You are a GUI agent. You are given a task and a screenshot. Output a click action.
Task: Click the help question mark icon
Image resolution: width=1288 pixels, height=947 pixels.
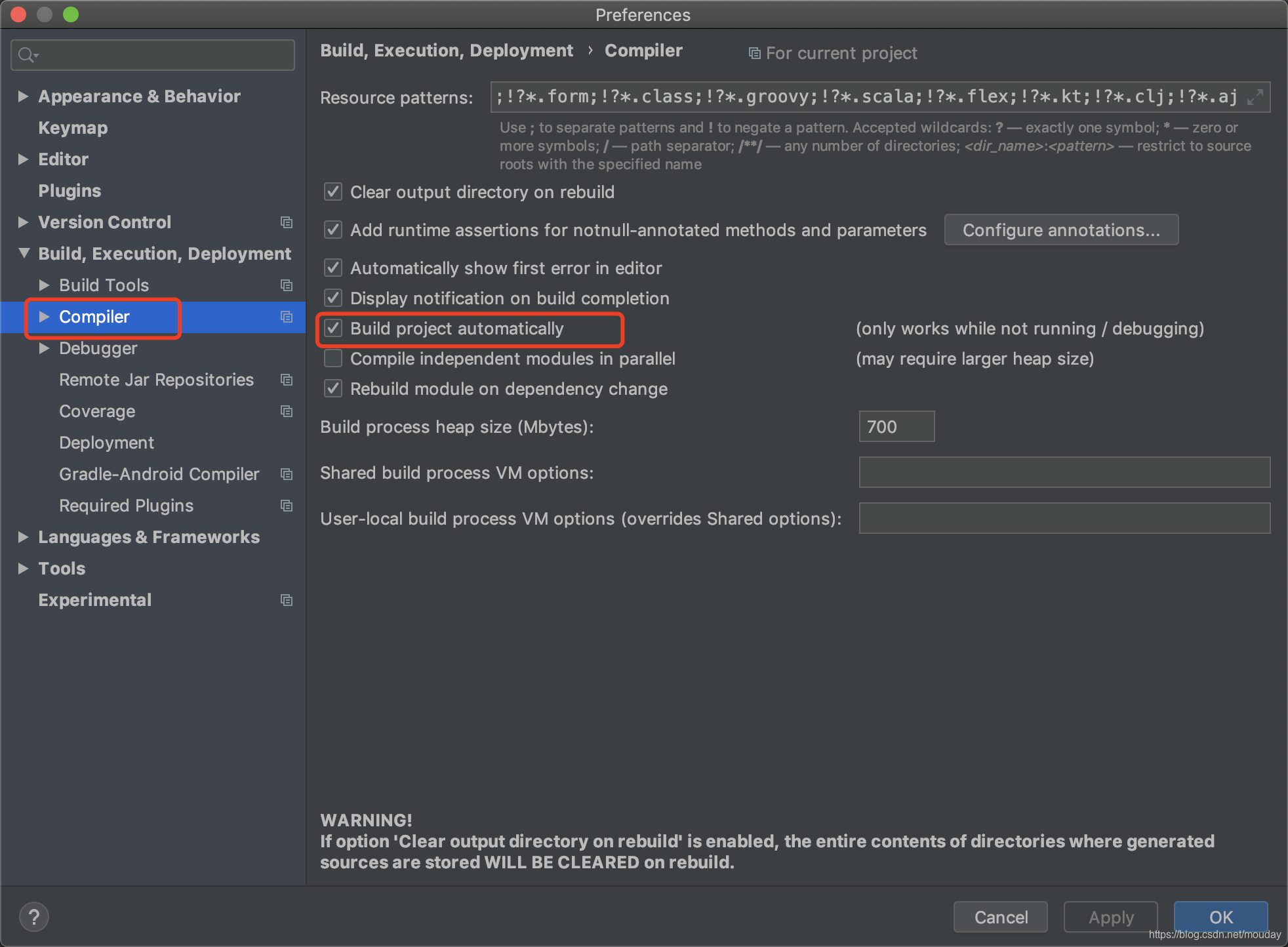(34, 917)
